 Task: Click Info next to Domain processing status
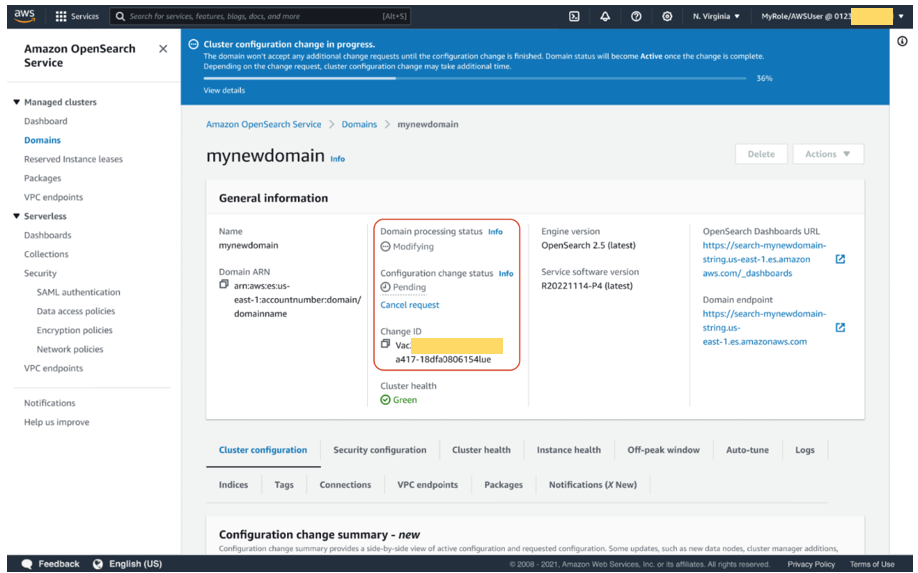(495, 232)
